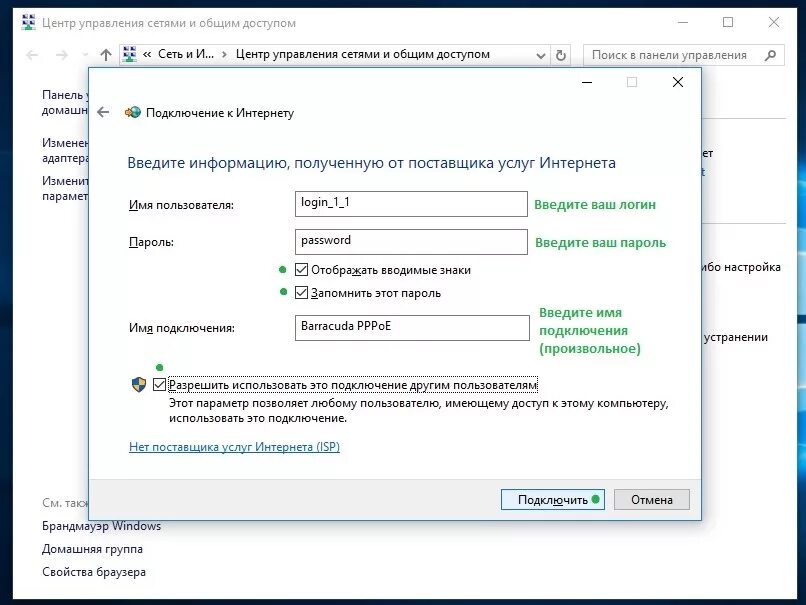Click the breadcrumb chevron after Сеть и И...
Viewport: 806px width, 605px height.
tap(224, 54)
